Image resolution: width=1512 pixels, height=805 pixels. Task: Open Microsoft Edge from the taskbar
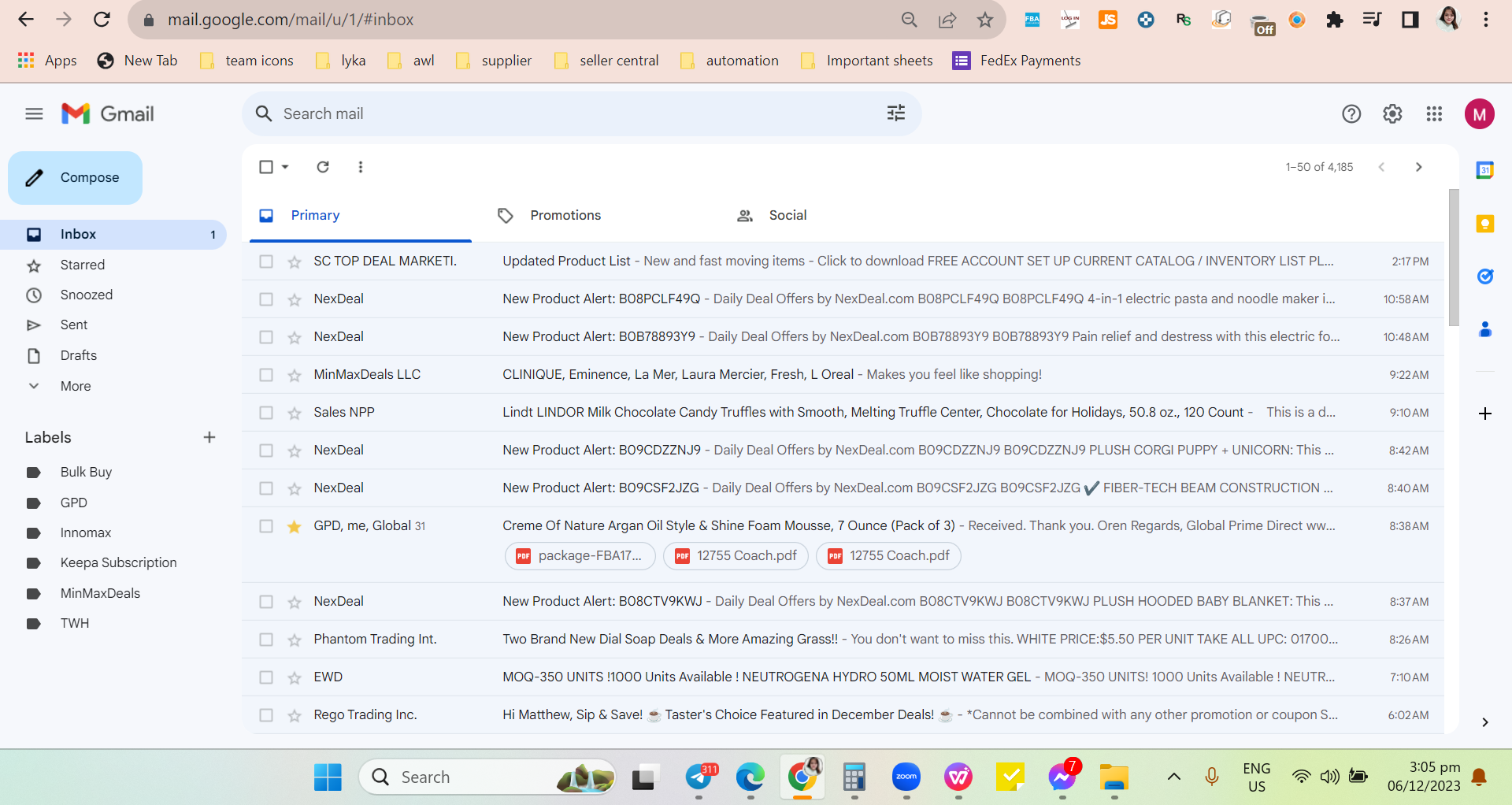750,777
